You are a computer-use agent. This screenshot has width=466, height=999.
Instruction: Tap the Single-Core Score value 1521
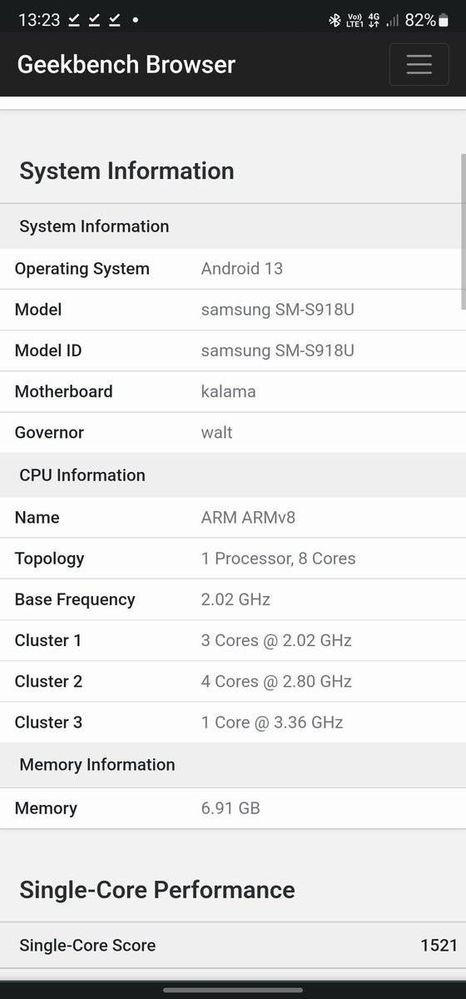point(439,945)
